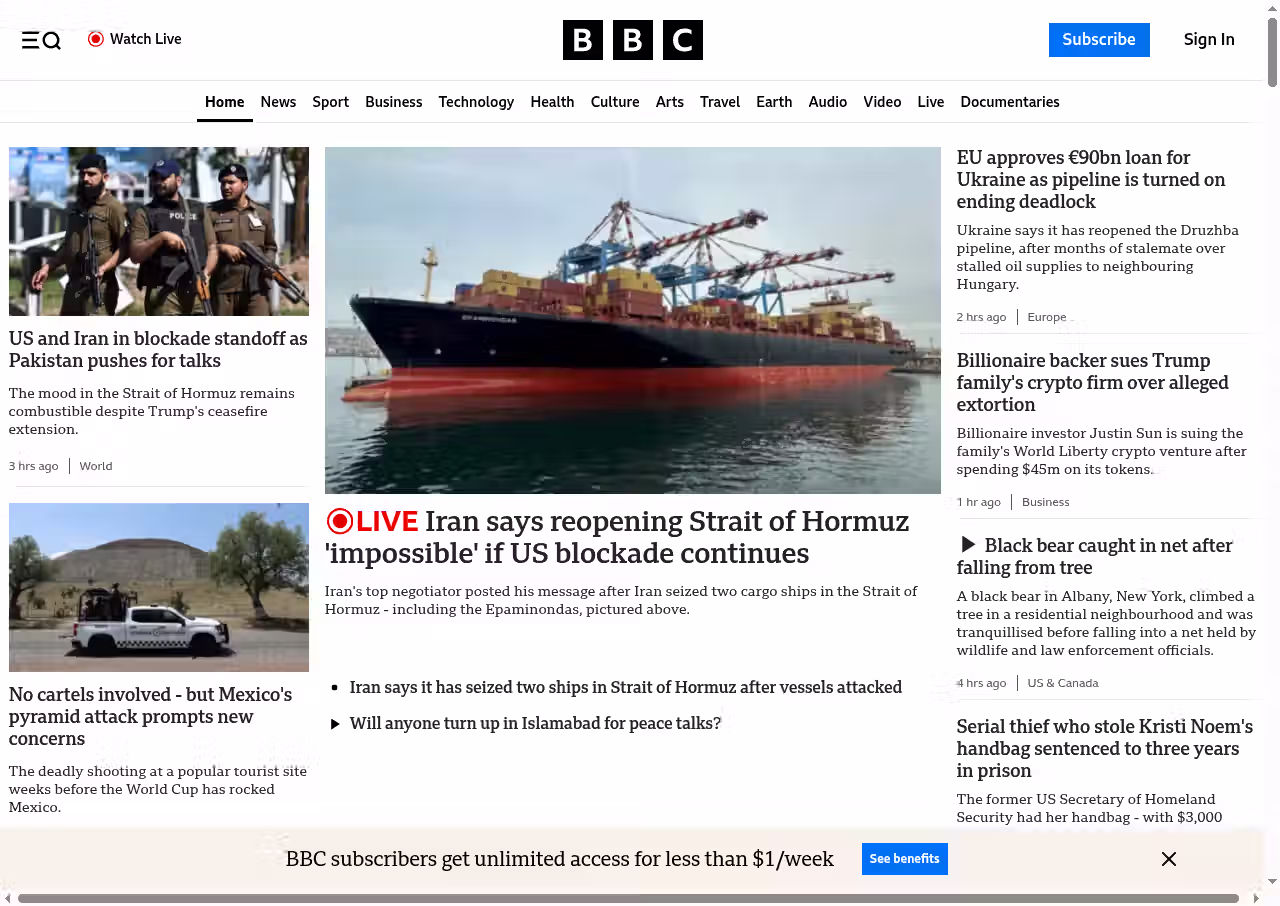Go to the Documentaries section
The width and height of the screenshot is (1280, 906).
pyautogui.click(x=1009, y=102)
